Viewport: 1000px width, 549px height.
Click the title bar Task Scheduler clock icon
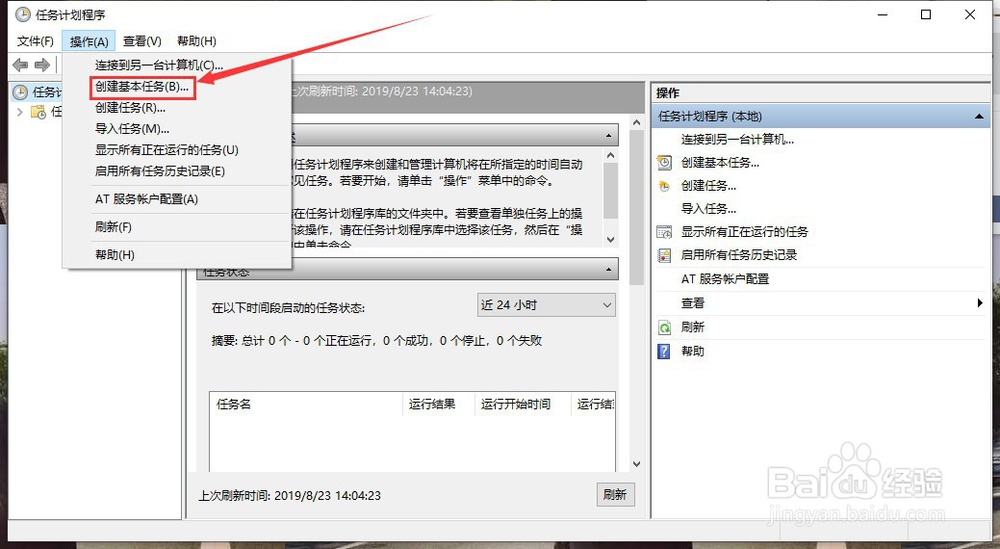click(22, 14)
